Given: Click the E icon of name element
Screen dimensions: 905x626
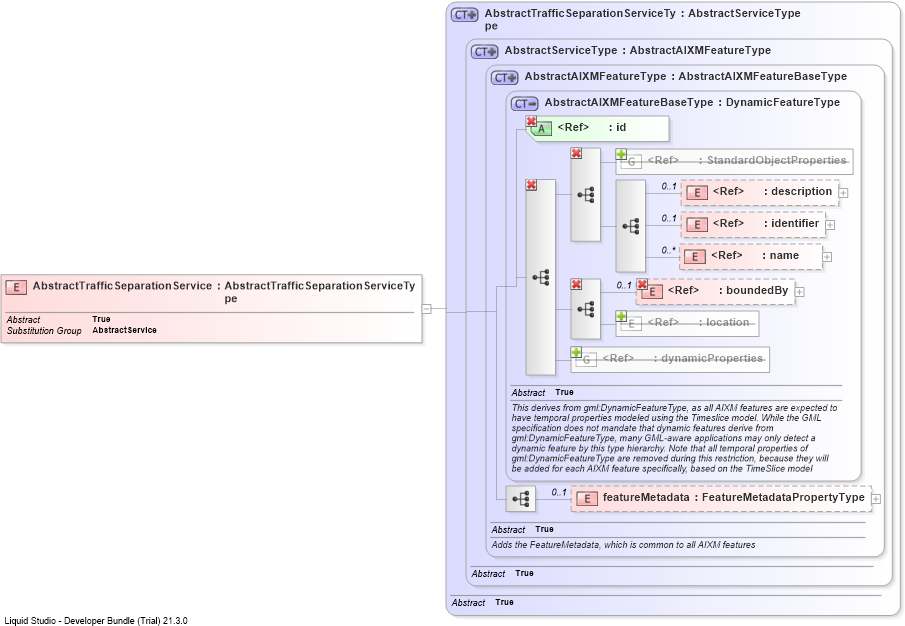Looking at the screenshot, I should click(x=695, y=257).
